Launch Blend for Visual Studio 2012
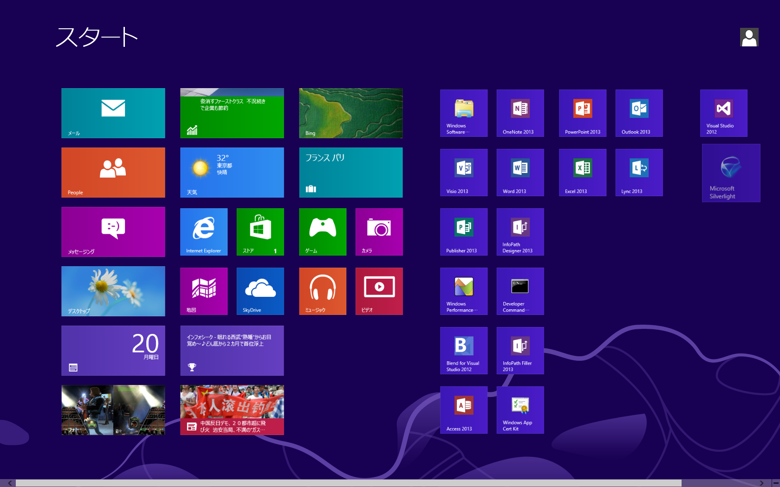The height and width of the screenshot is (487, 780). click(x=464, y=350)
